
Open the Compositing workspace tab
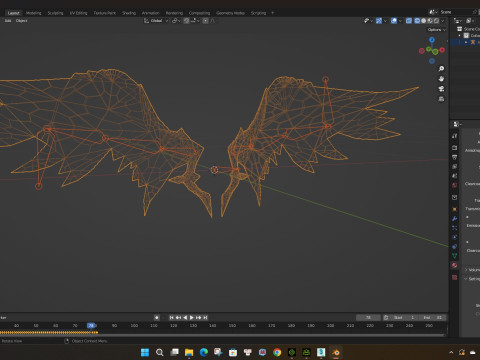click(x=199, y=13)
